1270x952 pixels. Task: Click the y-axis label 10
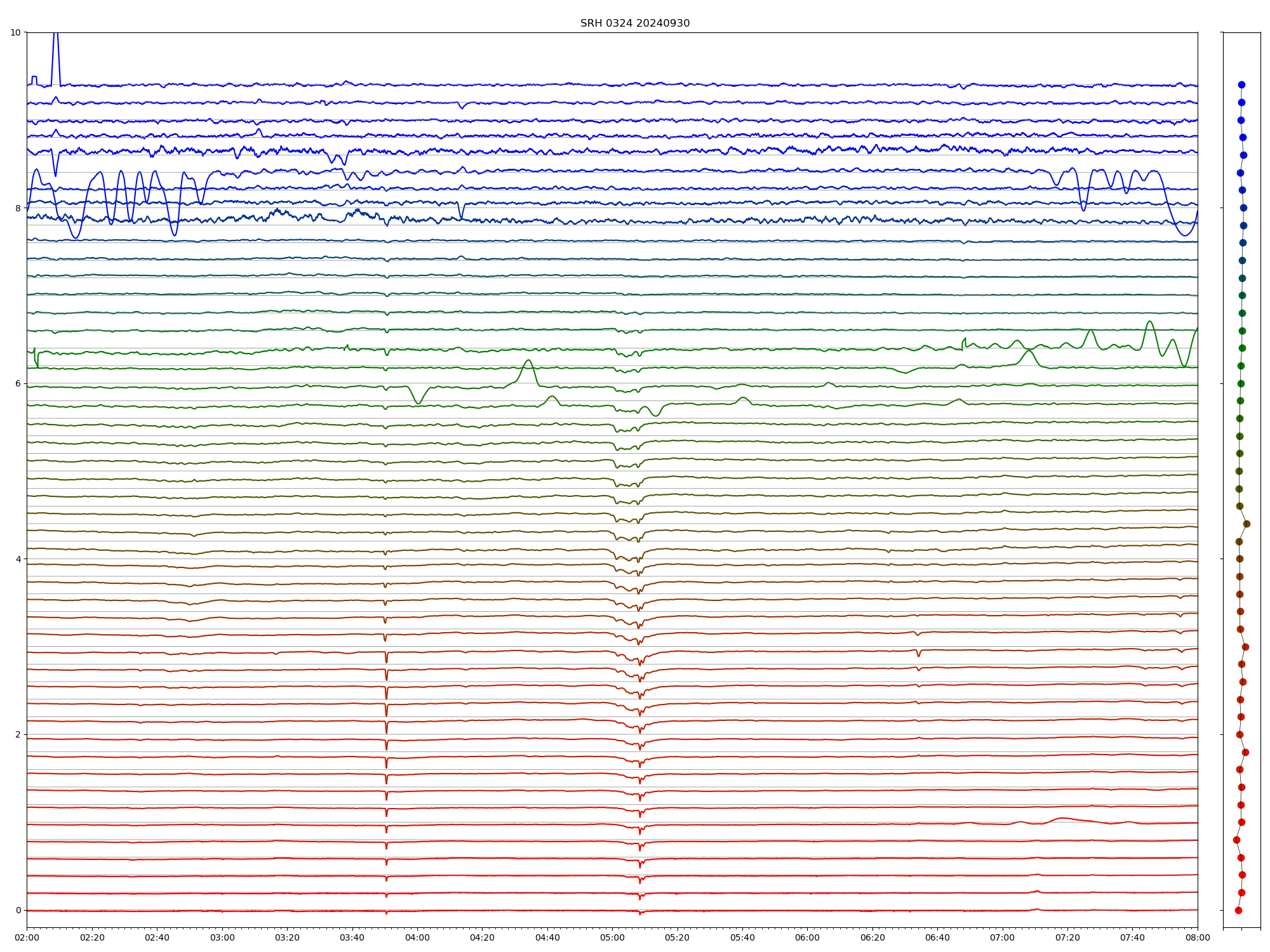pyautogui.click(x=15, y=32)
